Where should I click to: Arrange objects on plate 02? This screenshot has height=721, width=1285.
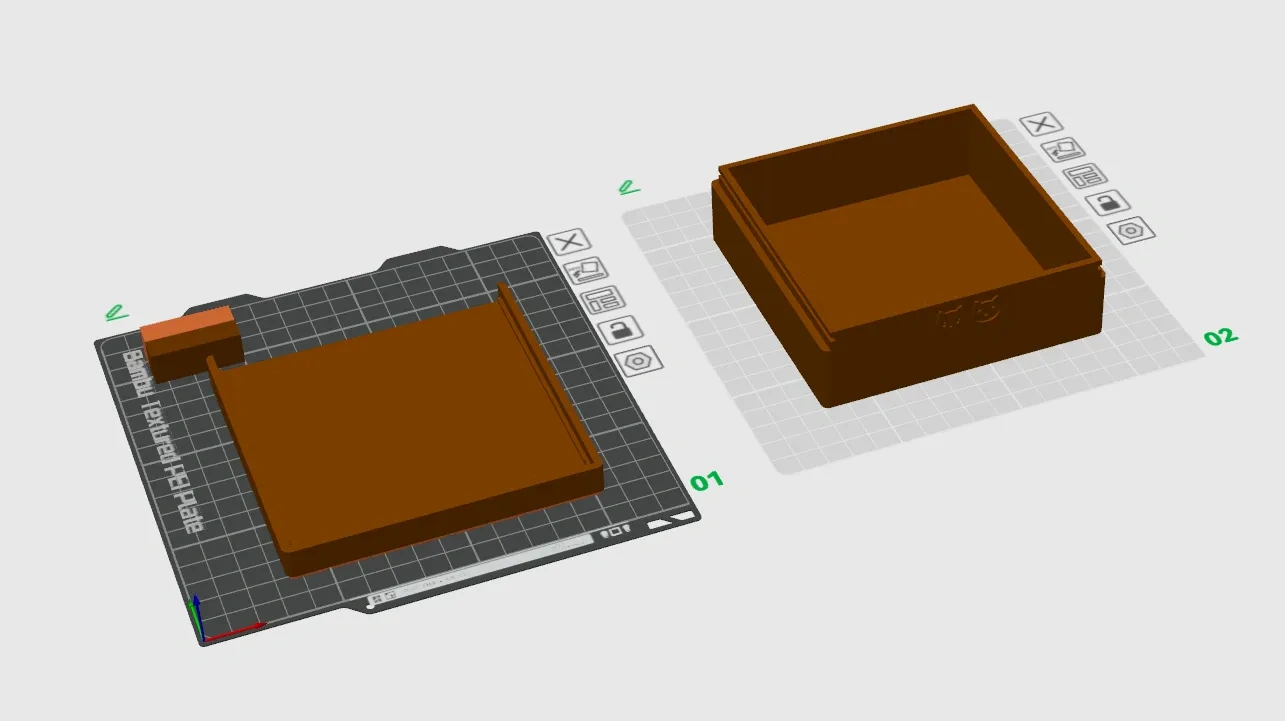[x=1086, y=177]
